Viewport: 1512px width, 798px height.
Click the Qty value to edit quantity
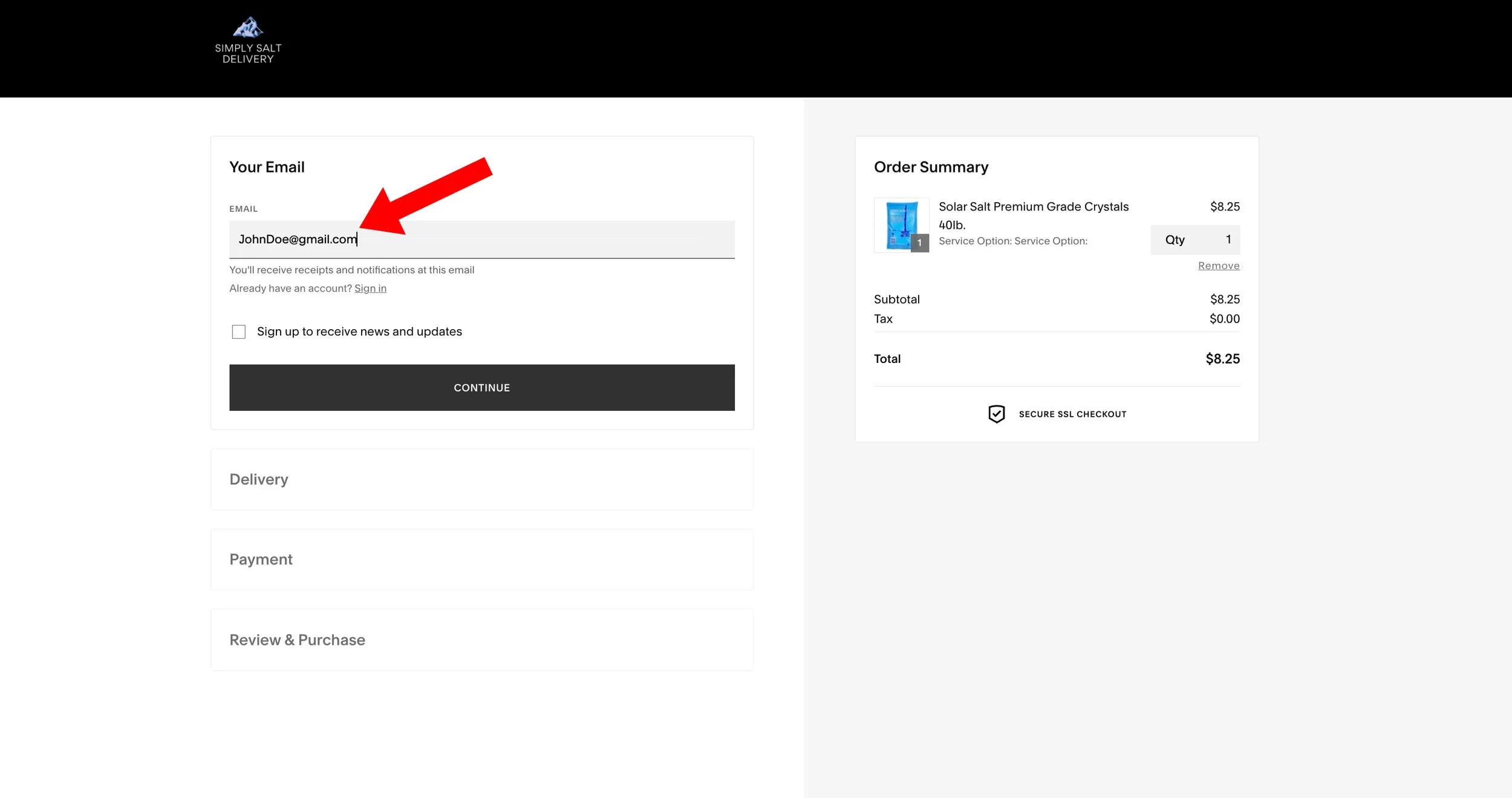[1228, 240]
